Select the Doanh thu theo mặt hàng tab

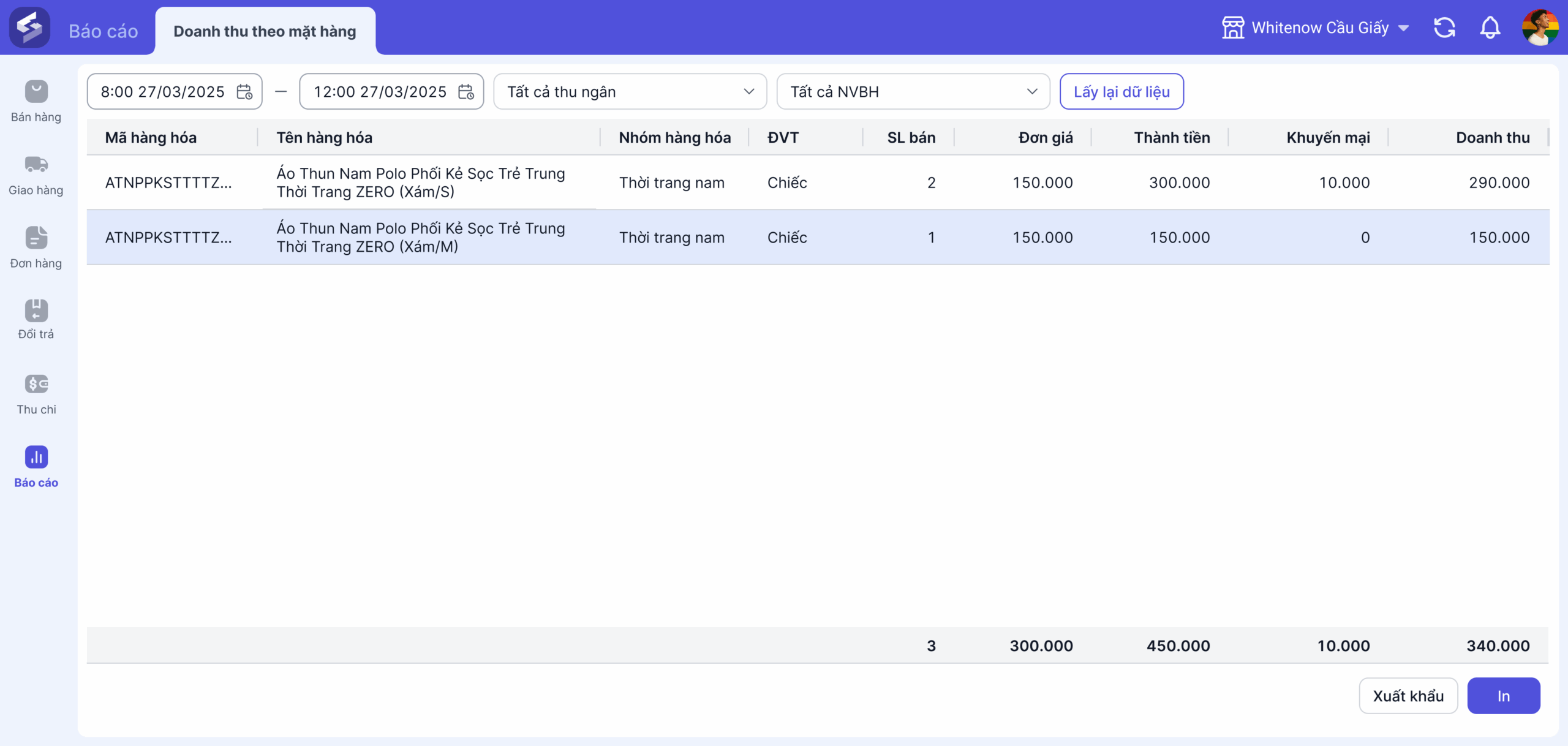265,31
